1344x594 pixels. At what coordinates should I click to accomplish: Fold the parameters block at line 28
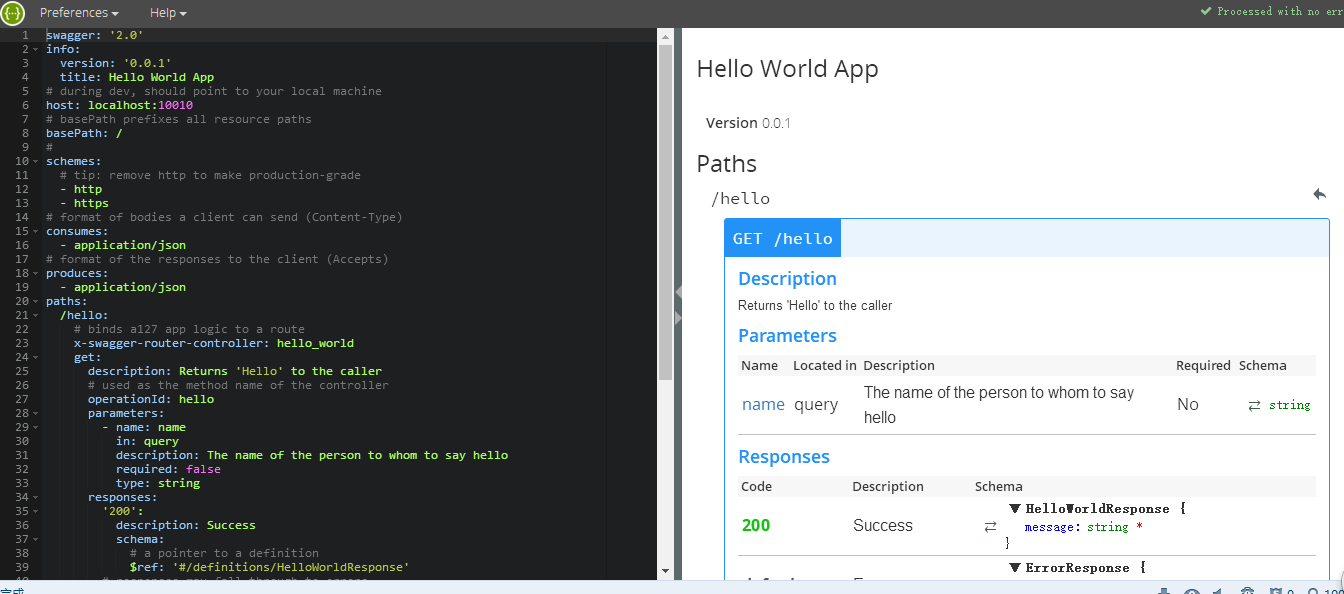pos(37,413)
